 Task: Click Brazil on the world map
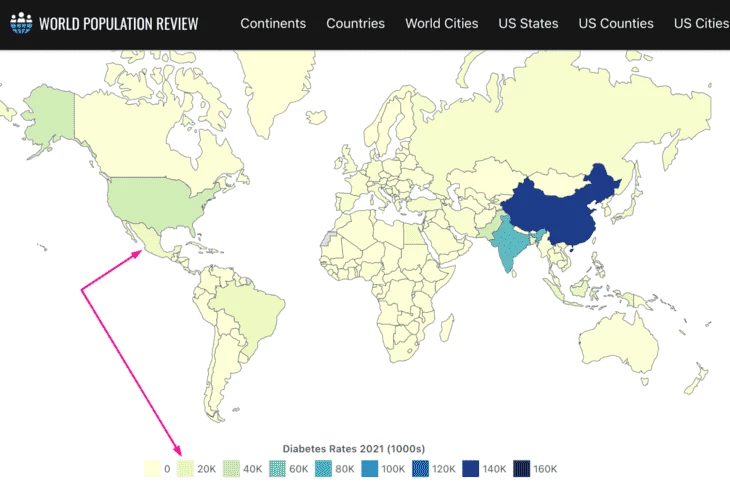pos(251,310)
